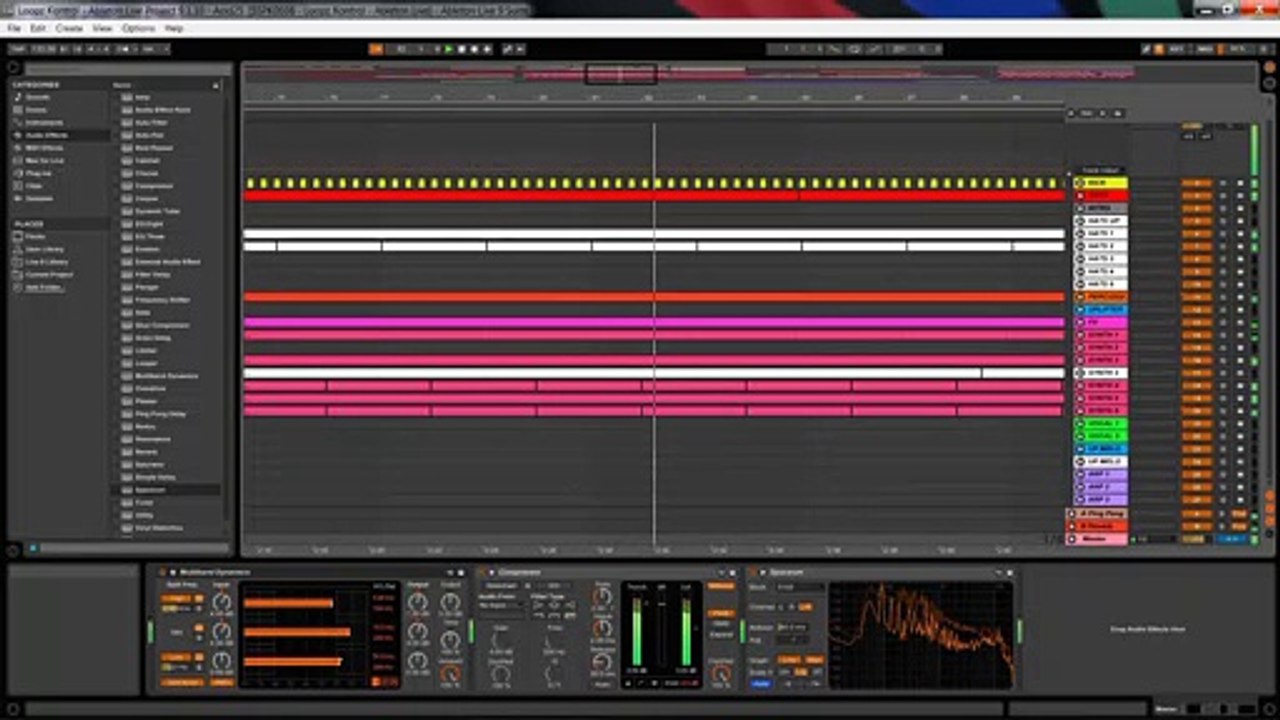
Task: Collapse the browser with the show/hide triangle
Action: click(14, 68)
